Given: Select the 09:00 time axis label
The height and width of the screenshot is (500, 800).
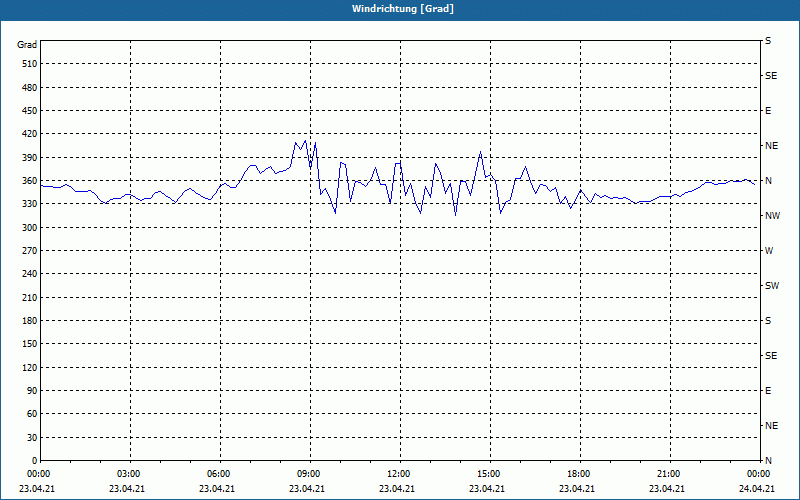Looking at the screenshot, I should [x=308, y=474].
